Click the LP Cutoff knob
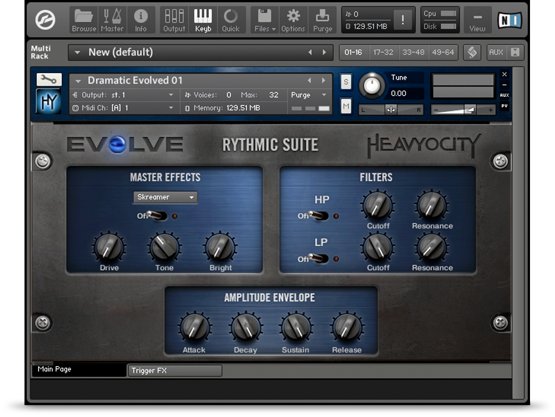The height and width of the screenshot is (417, 555). click(377, 247)
